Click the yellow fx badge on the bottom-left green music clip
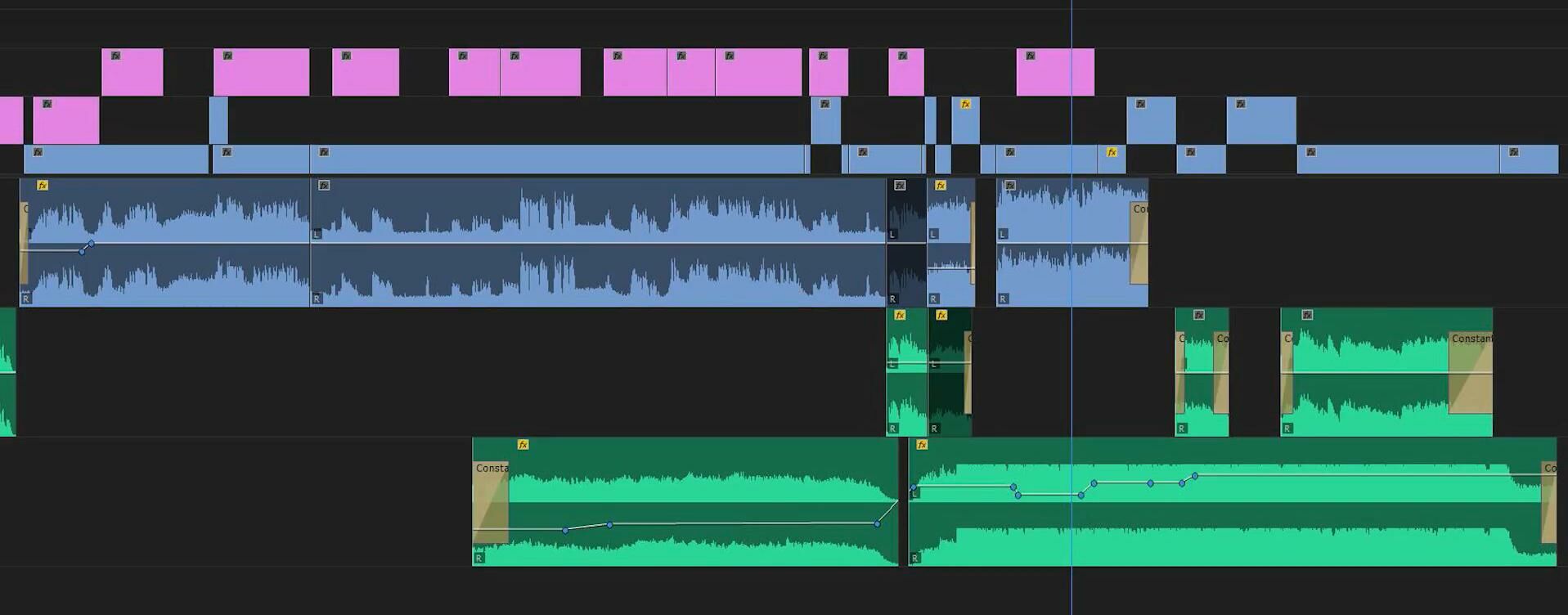The height and width of the screenshot is (615, 1568). (x=523, y=445)
